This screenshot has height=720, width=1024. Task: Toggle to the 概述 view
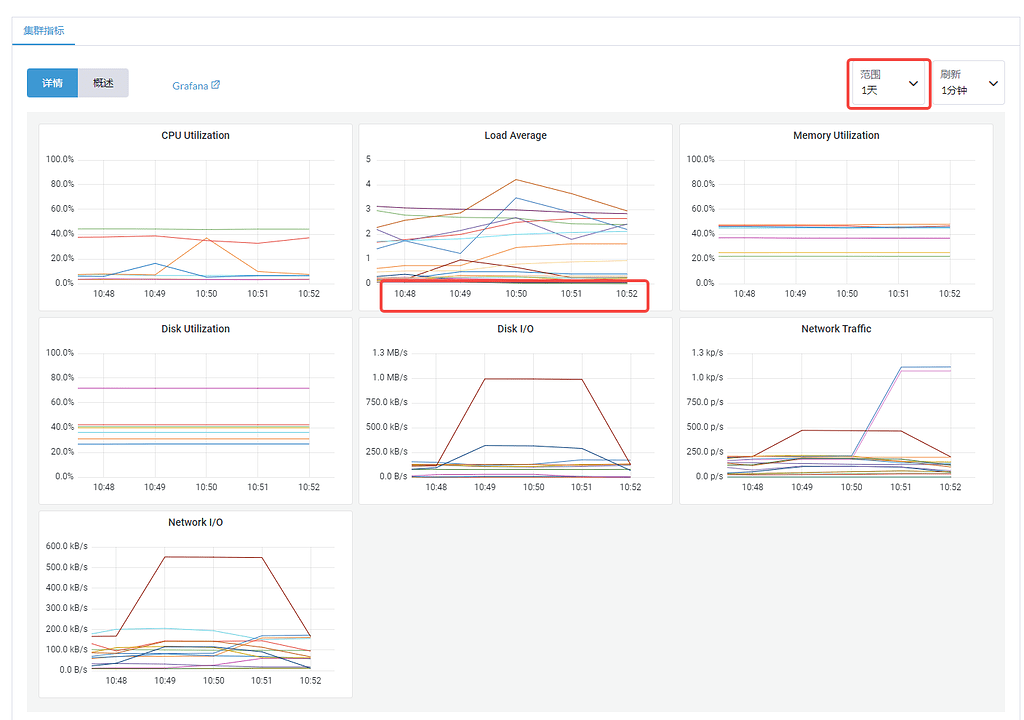pyautogui.click(x=104, y=83)
